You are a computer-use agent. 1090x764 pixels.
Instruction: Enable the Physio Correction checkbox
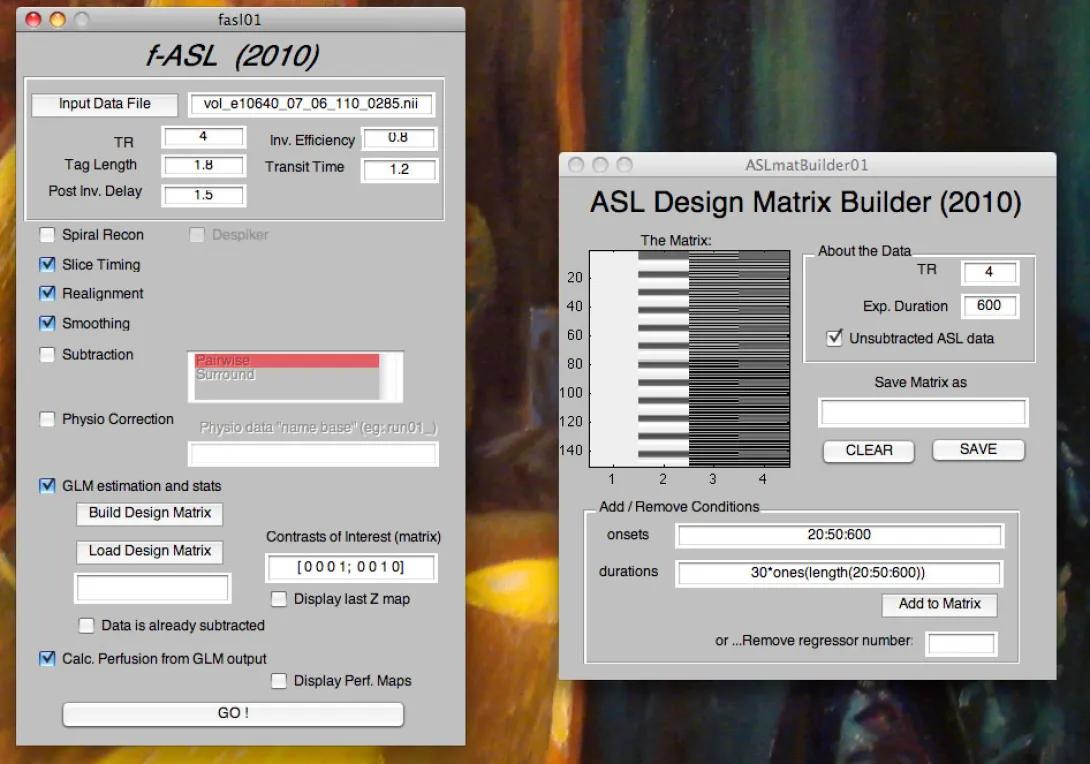pos(47,419)
